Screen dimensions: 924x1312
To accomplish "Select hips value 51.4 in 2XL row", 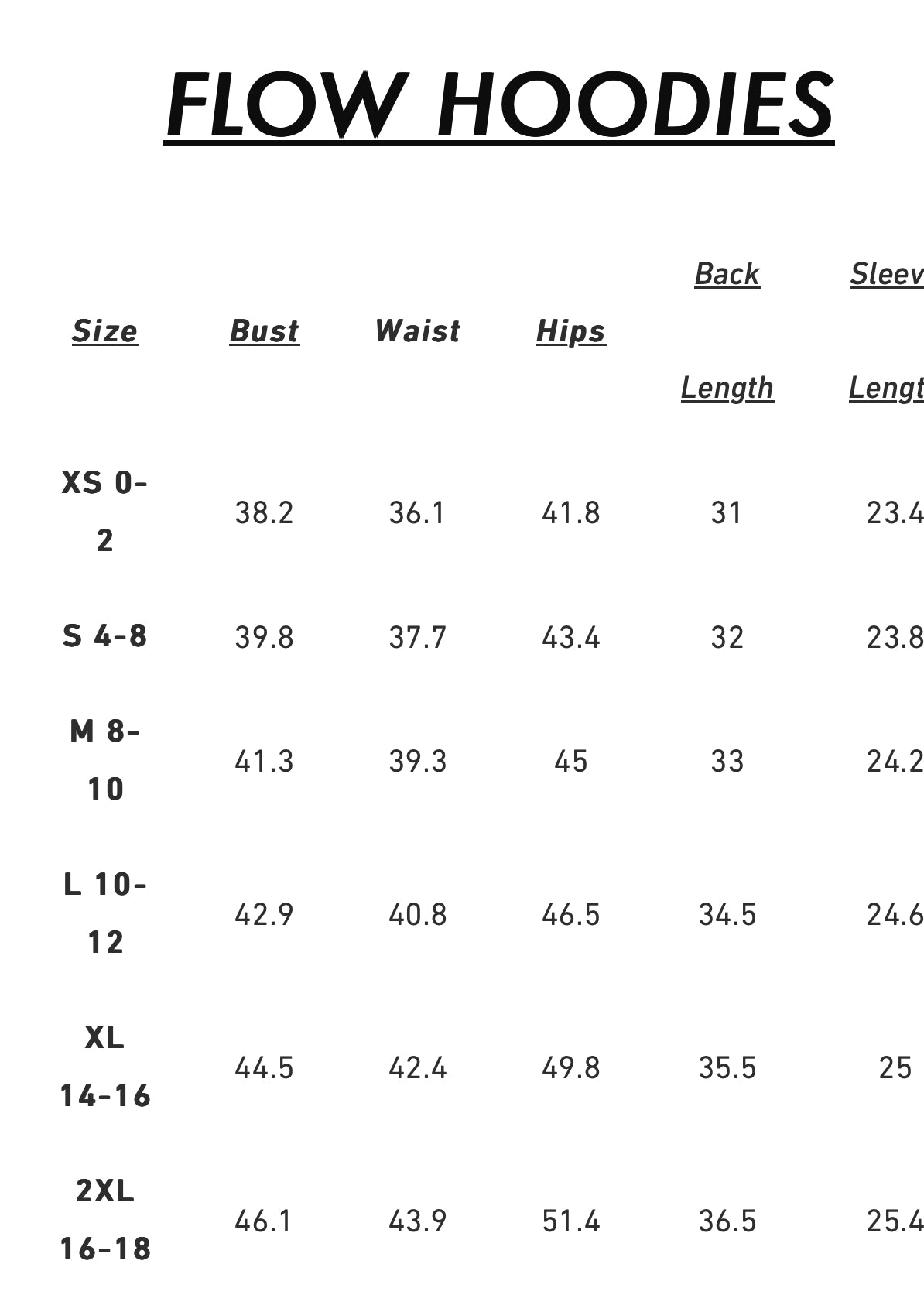I will pyautogui.click(x=570, y=1221).
